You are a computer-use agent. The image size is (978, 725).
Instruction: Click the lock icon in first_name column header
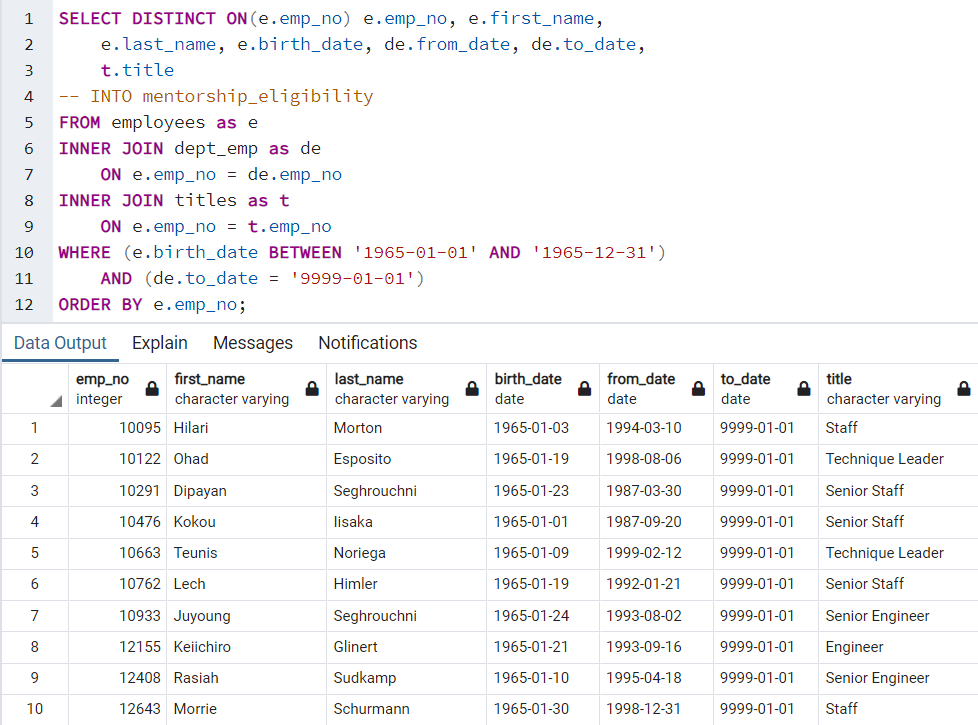point(312,389)
